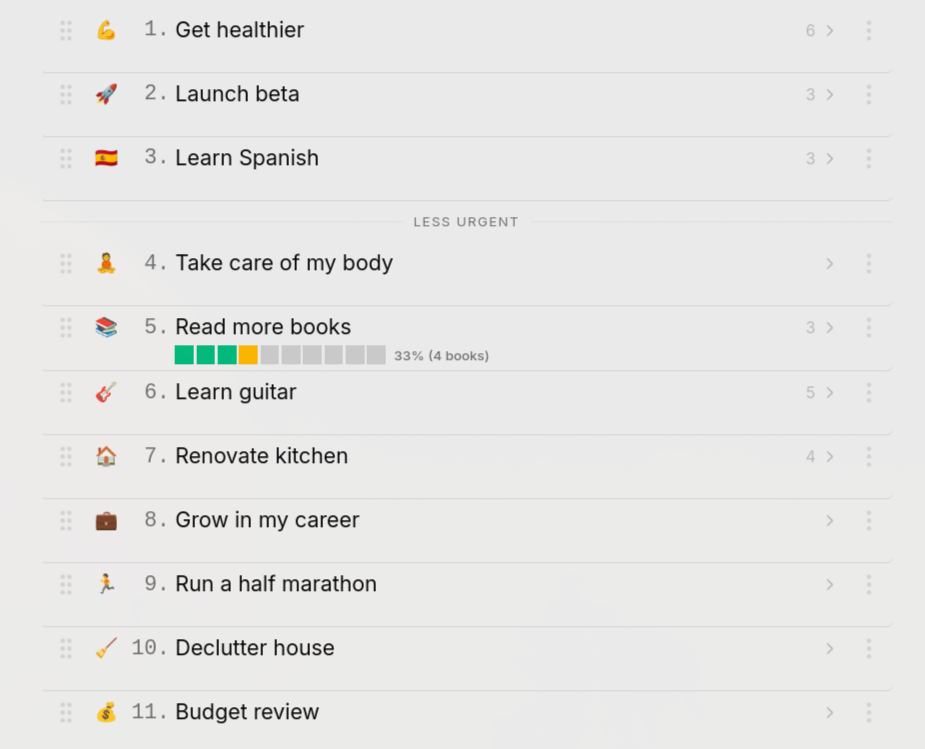Expand the Run a half marathon chevron
The image size is (925, 749).
(830, 585)
